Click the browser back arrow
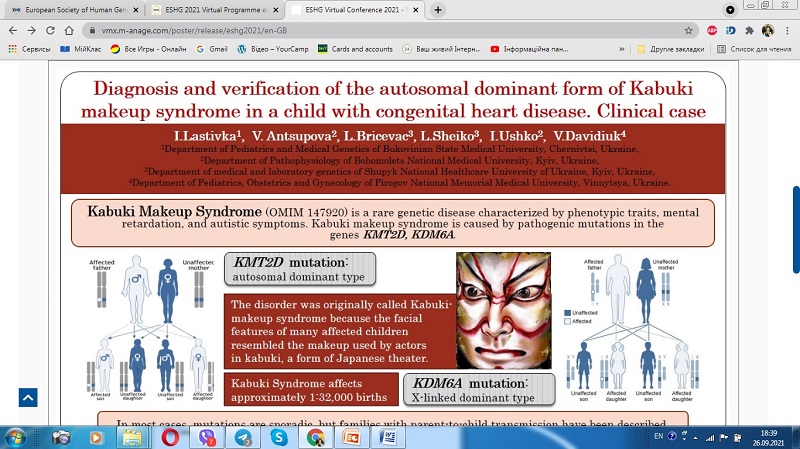The image size is (800, 449). click(13, 30)
